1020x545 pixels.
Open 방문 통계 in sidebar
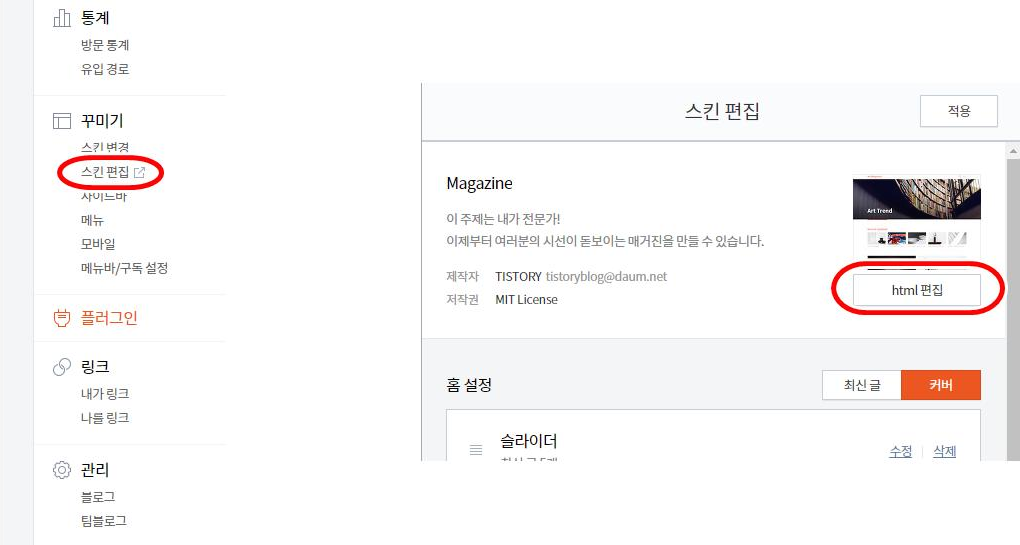click(105, 45)
